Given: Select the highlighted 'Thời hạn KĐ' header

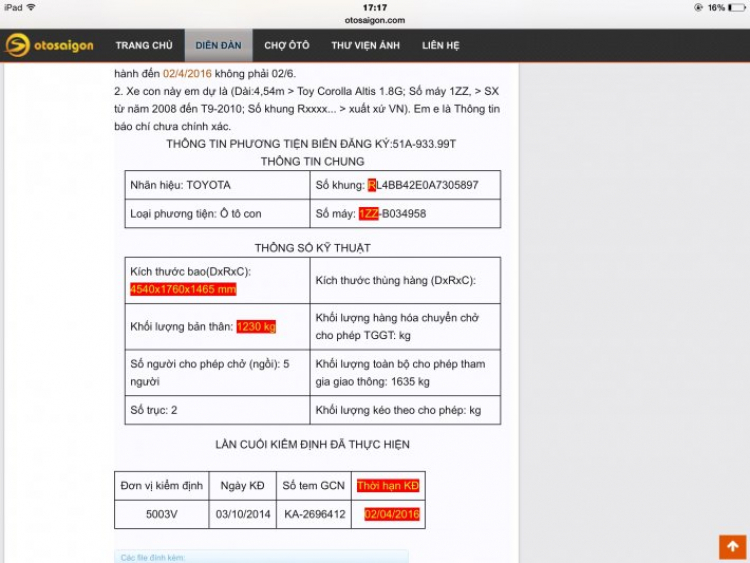Looking at the screenshot, I should 388,486.
